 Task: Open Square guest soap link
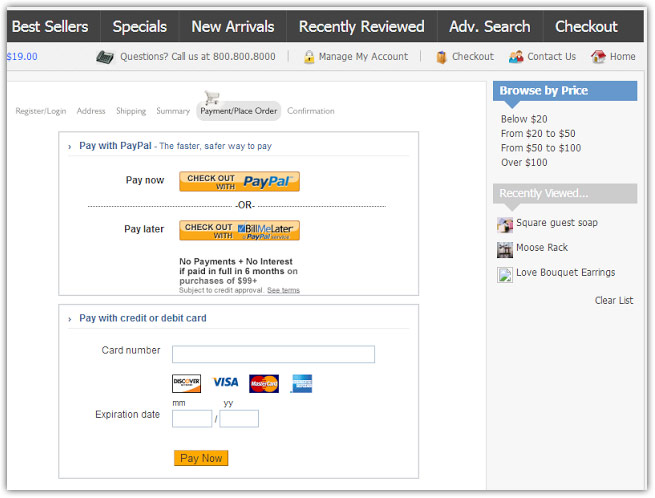tap(556, 223)
